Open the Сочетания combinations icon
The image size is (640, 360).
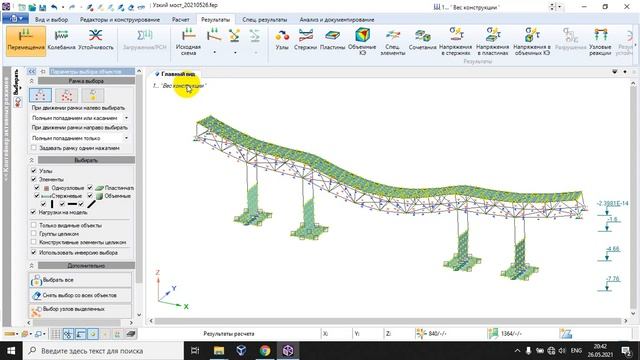pos(422,40)
